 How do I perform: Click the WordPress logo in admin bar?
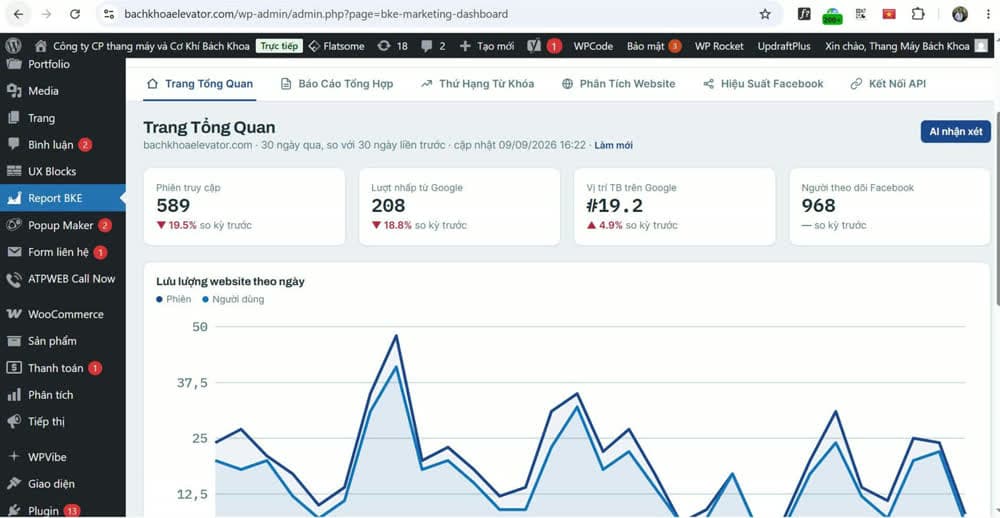[13, 46]
